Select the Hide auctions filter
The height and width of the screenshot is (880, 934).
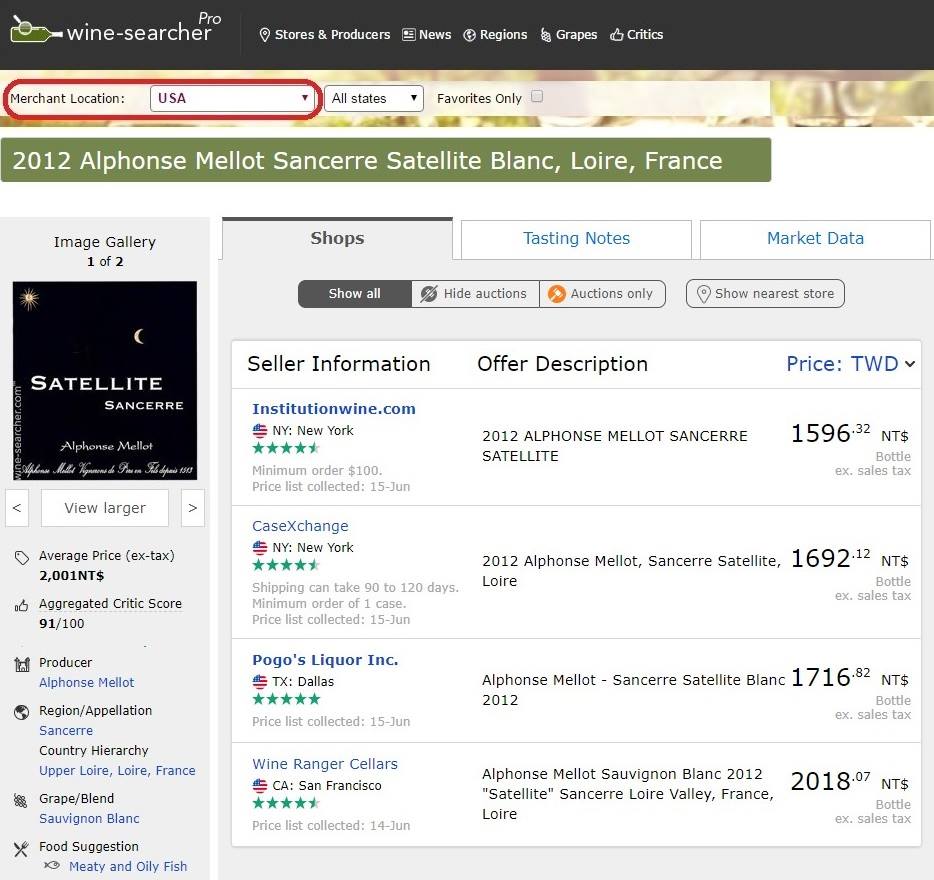click(475, 294)
